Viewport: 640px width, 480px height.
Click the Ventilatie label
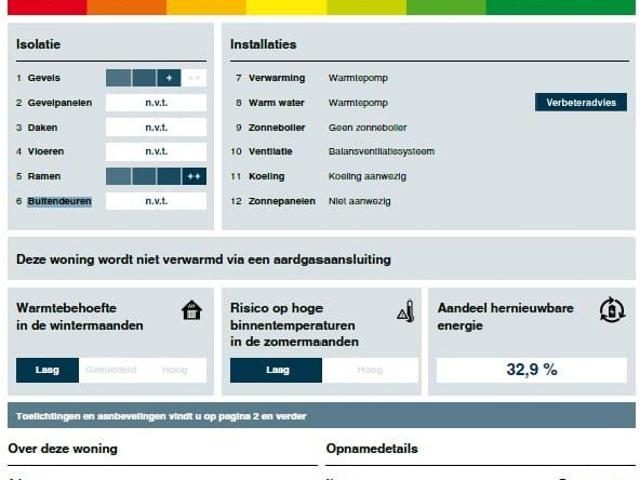coord(270,152)
